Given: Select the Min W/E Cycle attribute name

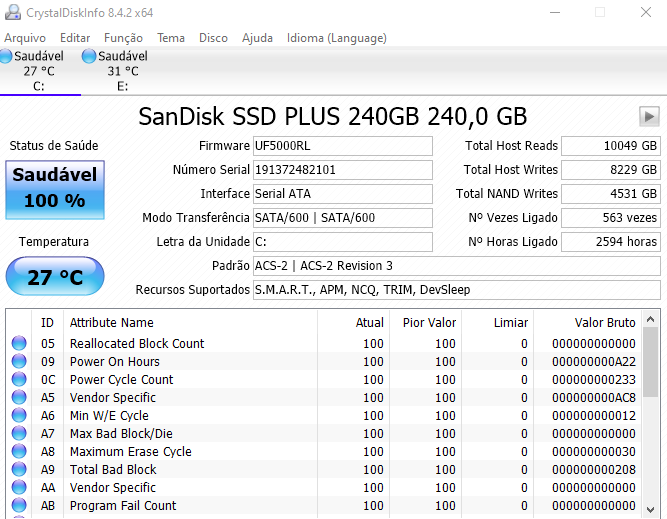Looking at the screenshot, I should pos(109,415).
